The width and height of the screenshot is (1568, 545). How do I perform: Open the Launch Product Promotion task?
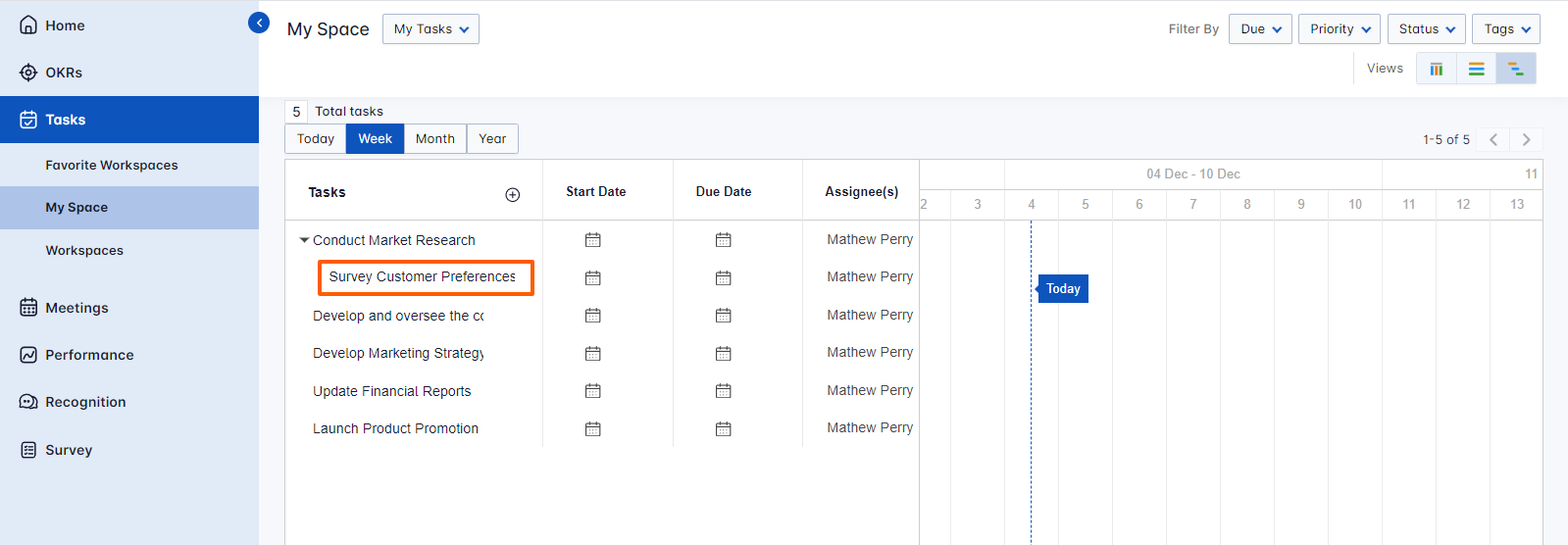pos(396,428)
